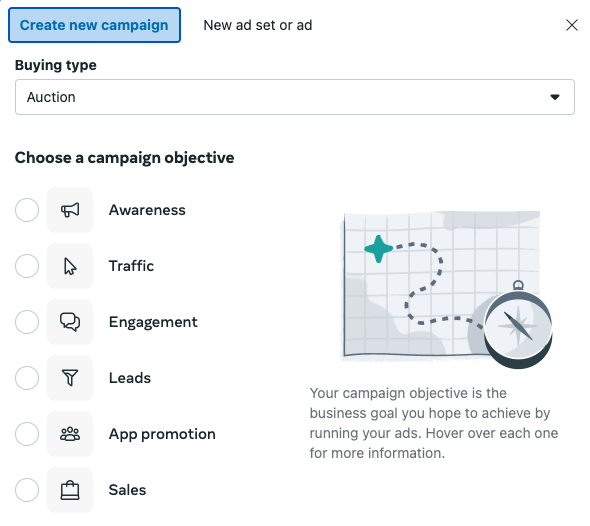Select the Awareness radio button

[x=27, y=210]
